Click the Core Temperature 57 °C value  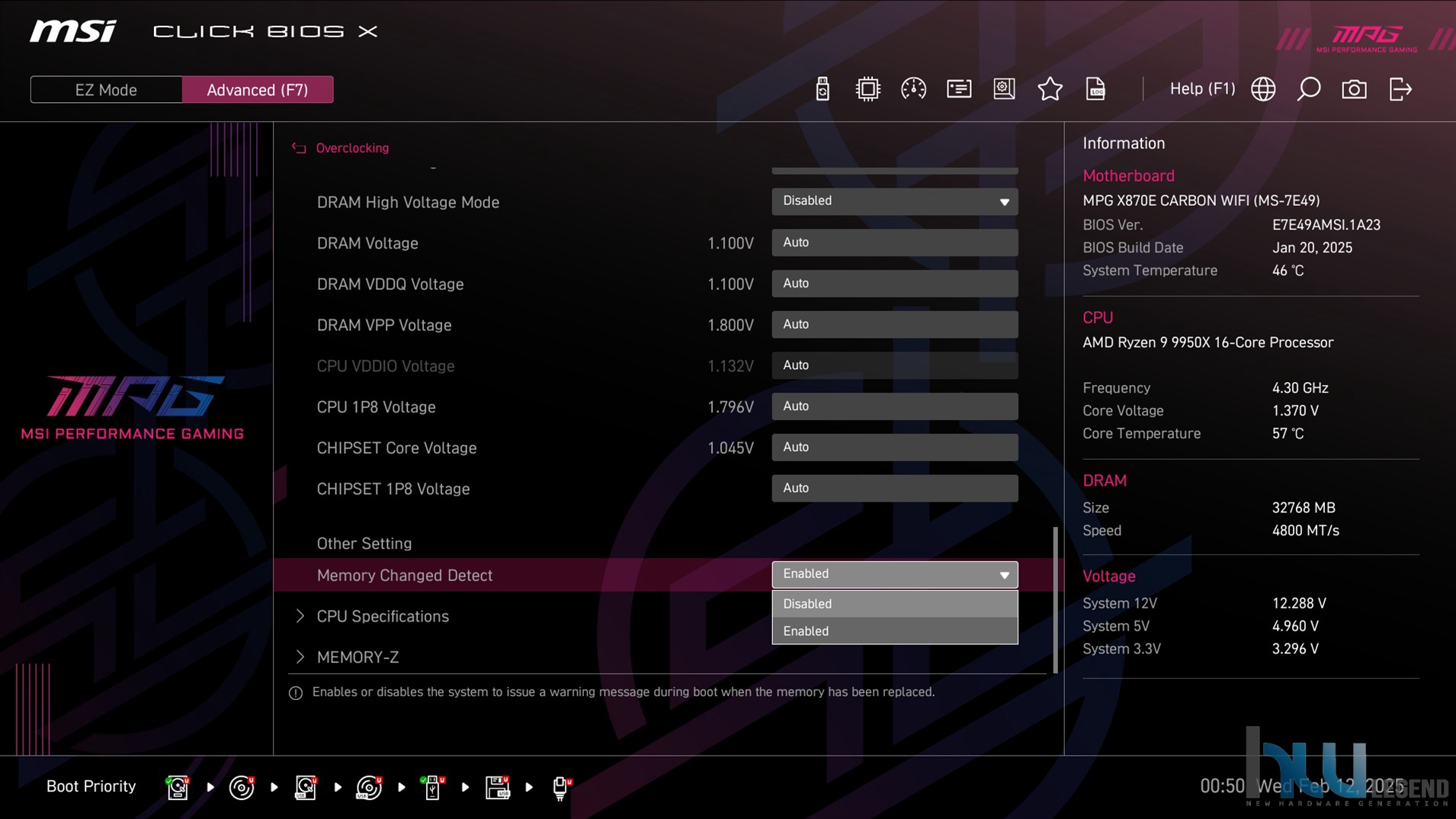1288,434
